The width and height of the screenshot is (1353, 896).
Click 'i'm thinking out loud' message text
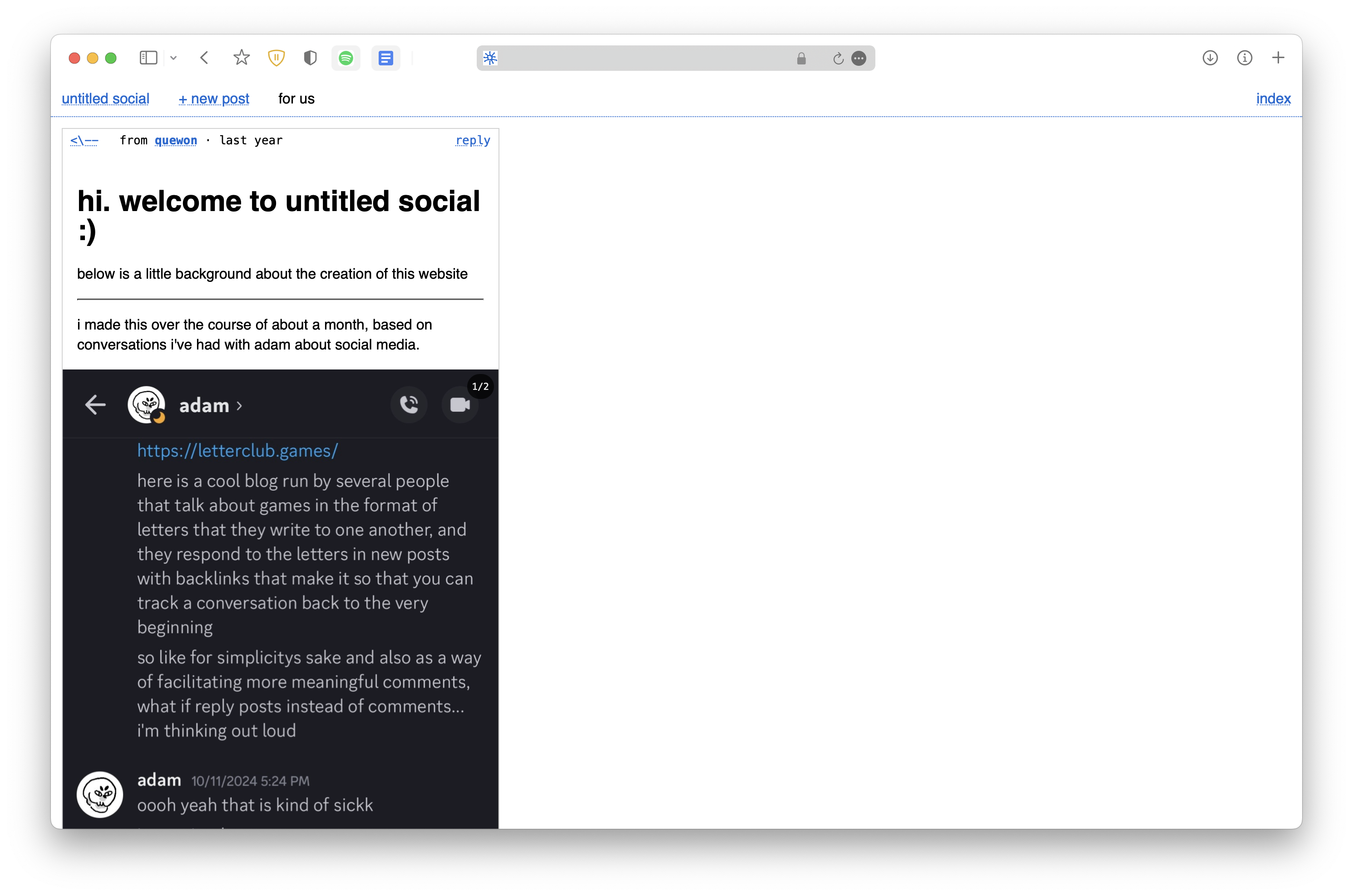(x=217, y=730)
